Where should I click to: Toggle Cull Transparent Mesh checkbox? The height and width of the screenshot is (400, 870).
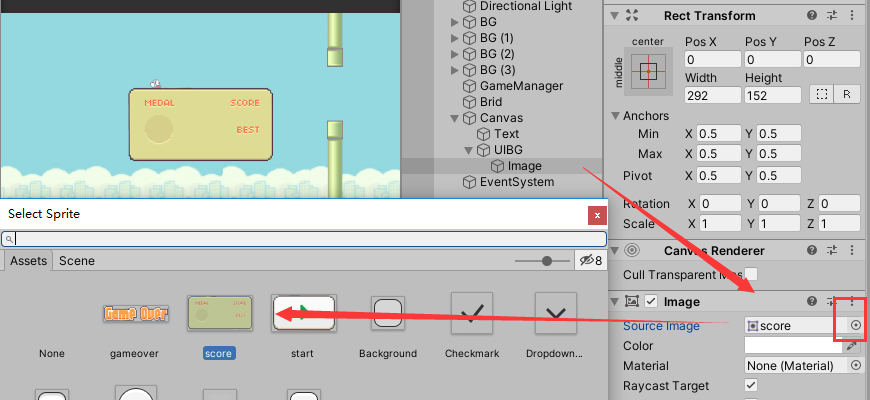(751, 274)
